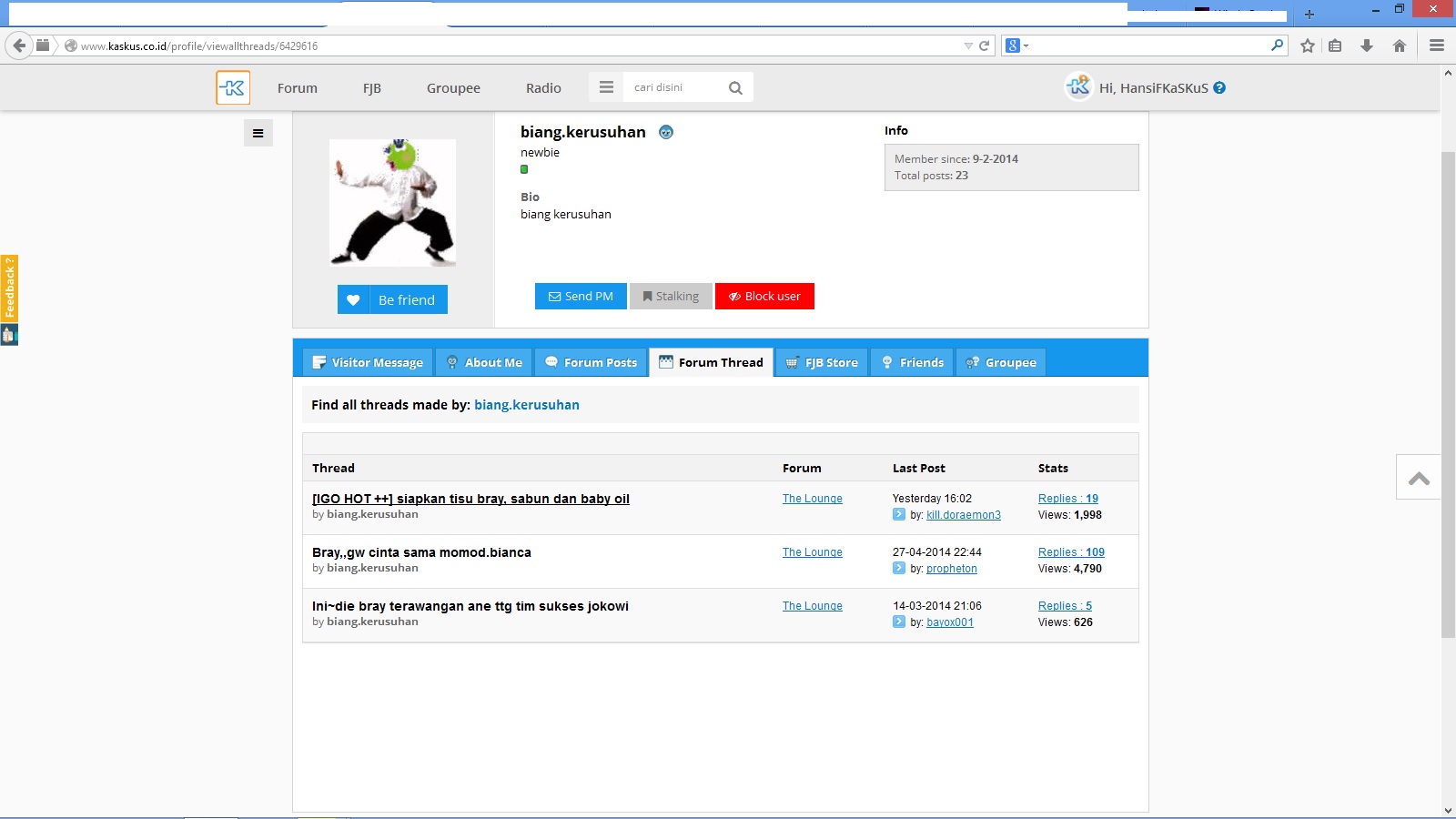Click the cari disini search field
This screenshot has width=1456, height=819.
click(x=673, y=87)
